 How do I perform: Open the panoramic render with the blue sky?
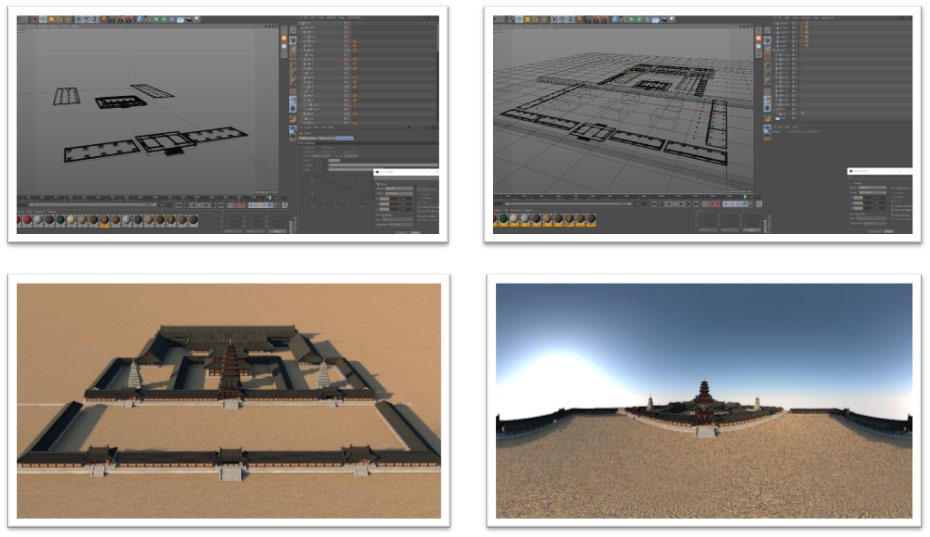704,400
